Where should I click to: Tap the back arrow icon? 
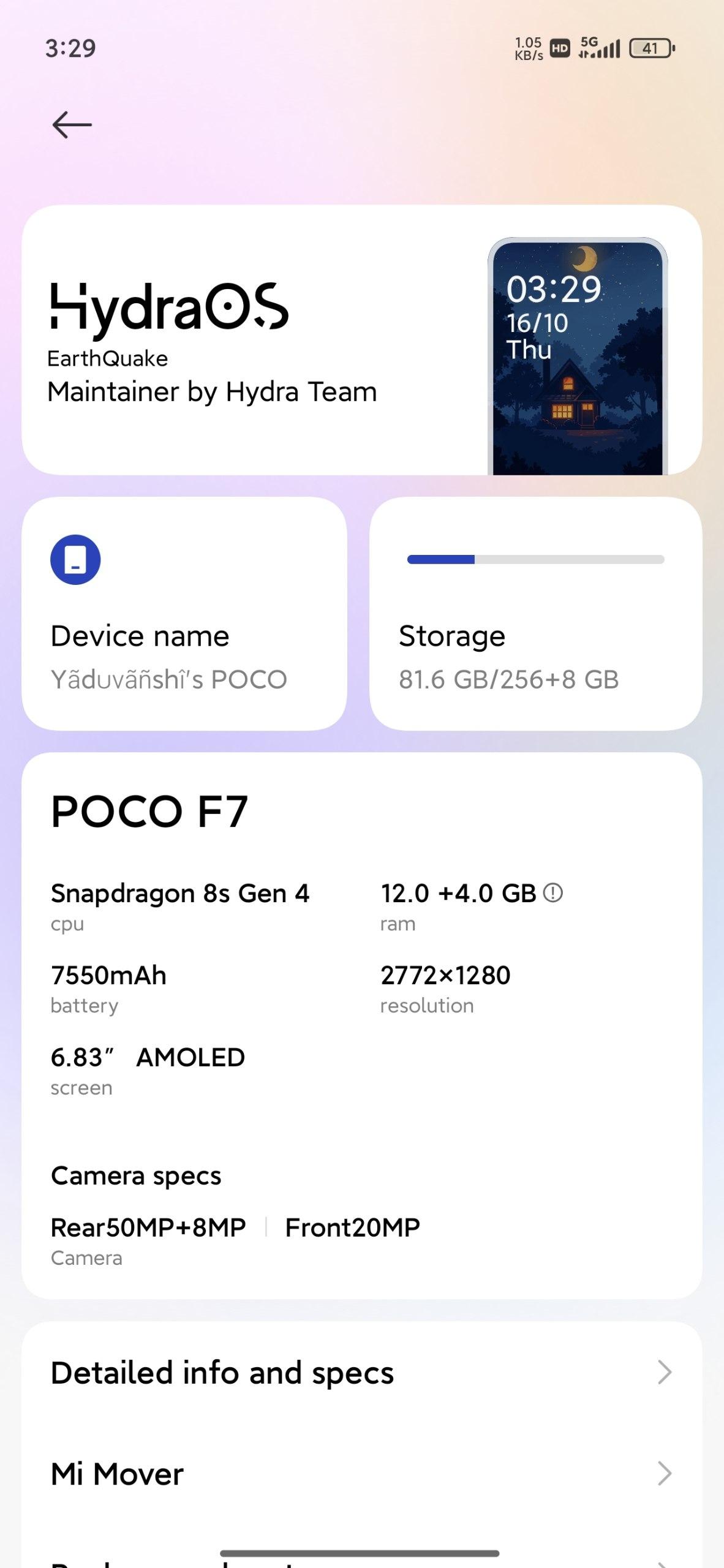pyautogui.click(x=72, y=125)
